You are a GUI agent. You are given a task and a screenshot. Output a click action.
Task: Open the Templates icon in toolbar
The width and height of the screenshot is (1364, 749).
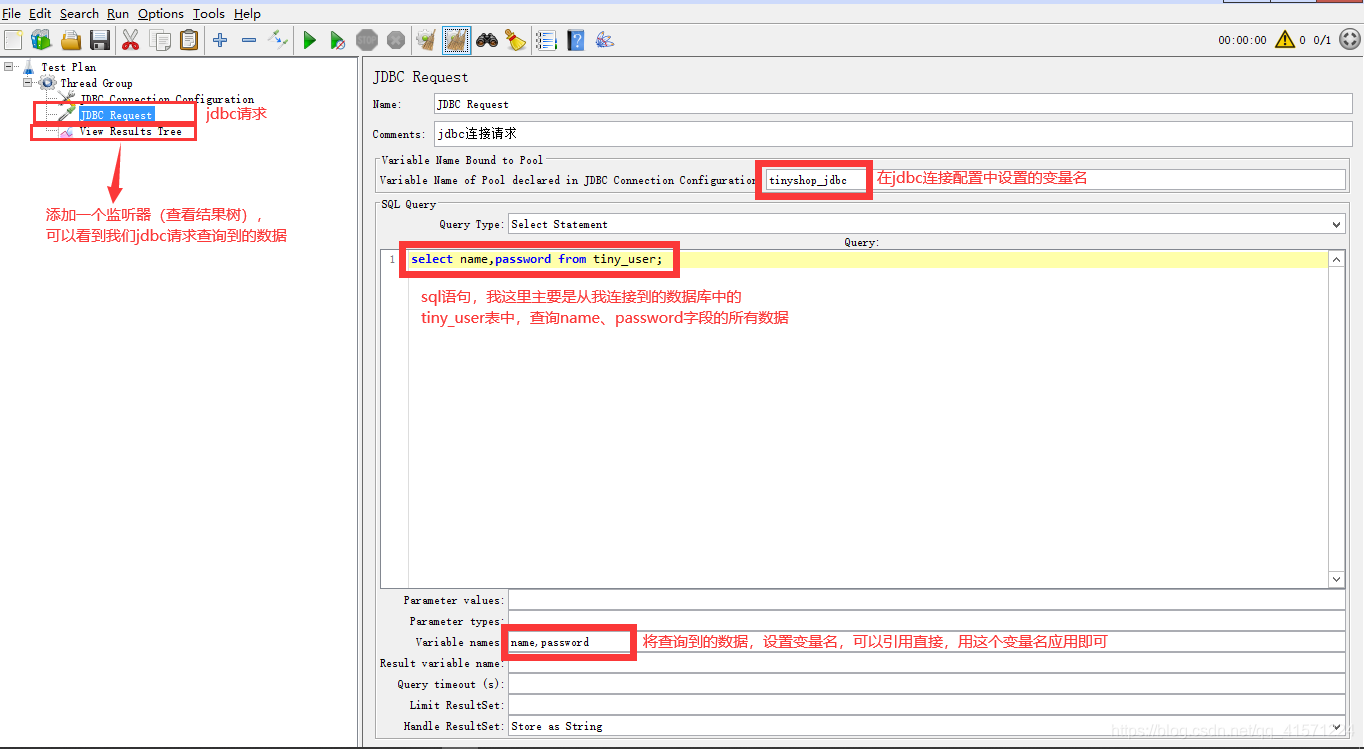click(41, 40)
